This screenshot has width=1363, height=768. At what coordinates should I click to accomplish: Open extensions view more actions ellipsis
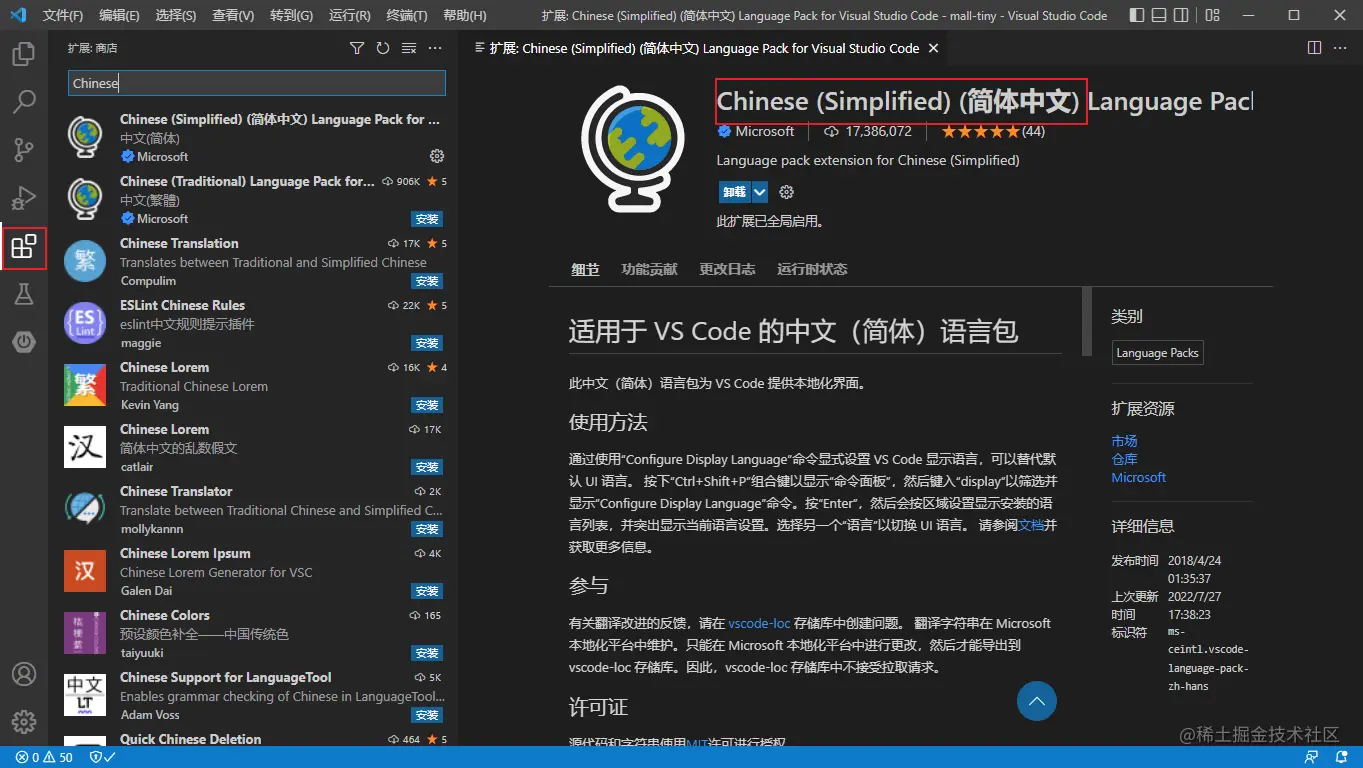[x=435, y=48]
